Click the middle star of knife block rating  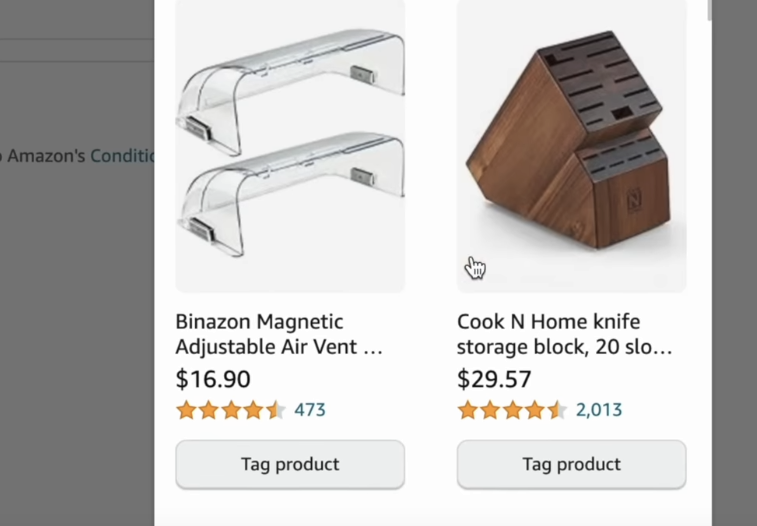[513, 410]
